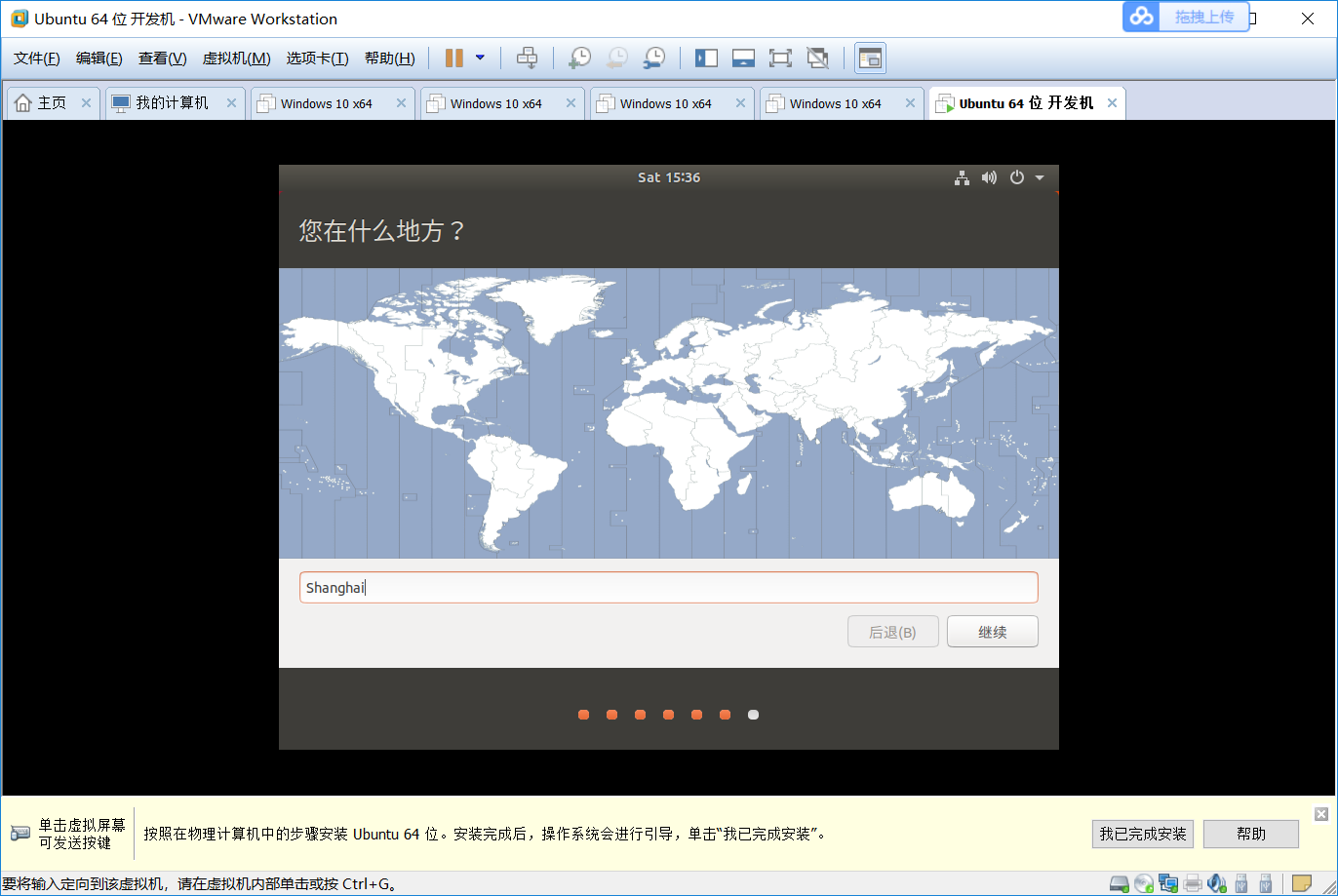Click the pause virtual machine icon
The width and height of the screenshot is (1338, 896).
click(x=453, y=58)
